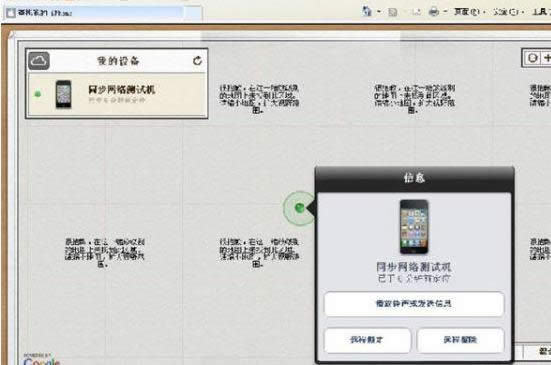Click the green device location marker on map

[299, 208]
